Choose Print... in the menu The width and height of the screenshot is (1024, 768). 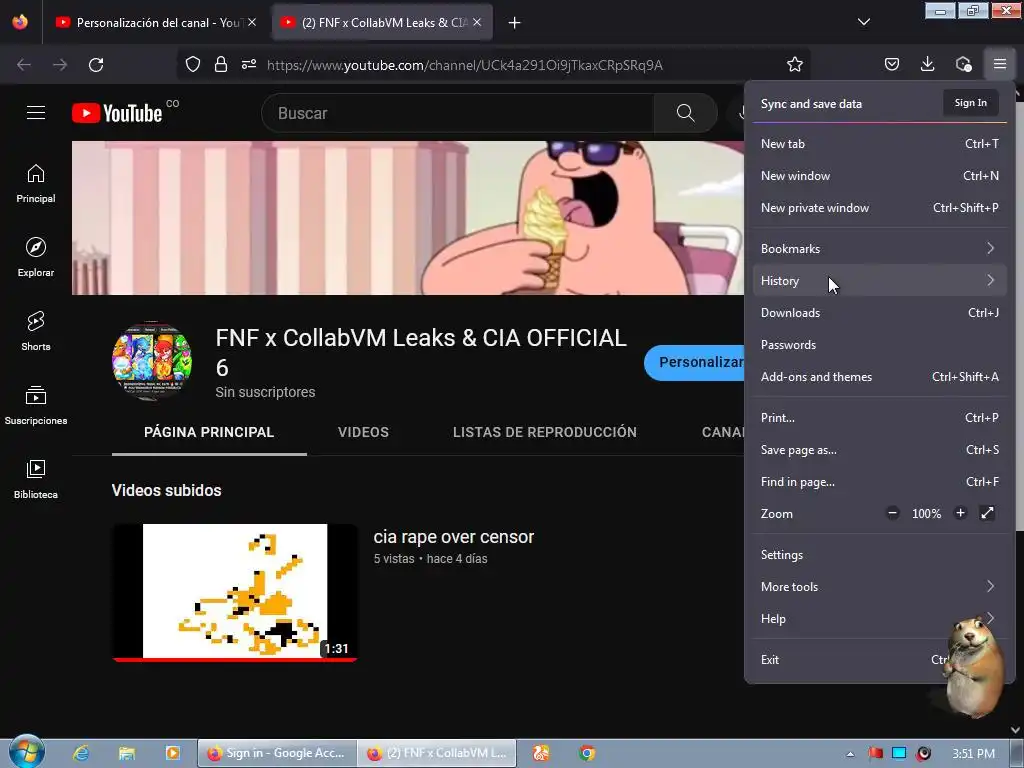click(880, 418)
